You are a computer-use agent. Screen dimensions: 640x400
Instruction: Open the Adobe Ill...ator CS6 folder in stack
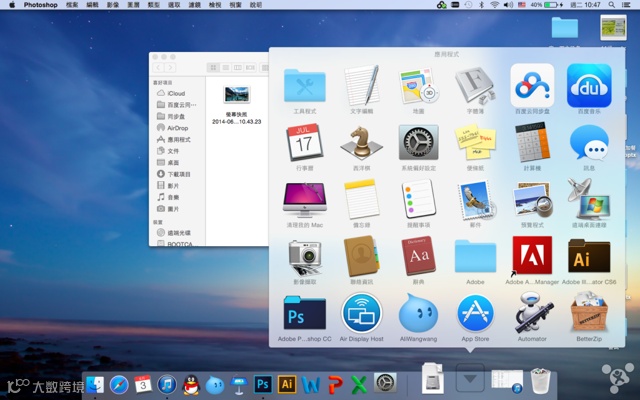pyautogui.click(x=589, y=256)
